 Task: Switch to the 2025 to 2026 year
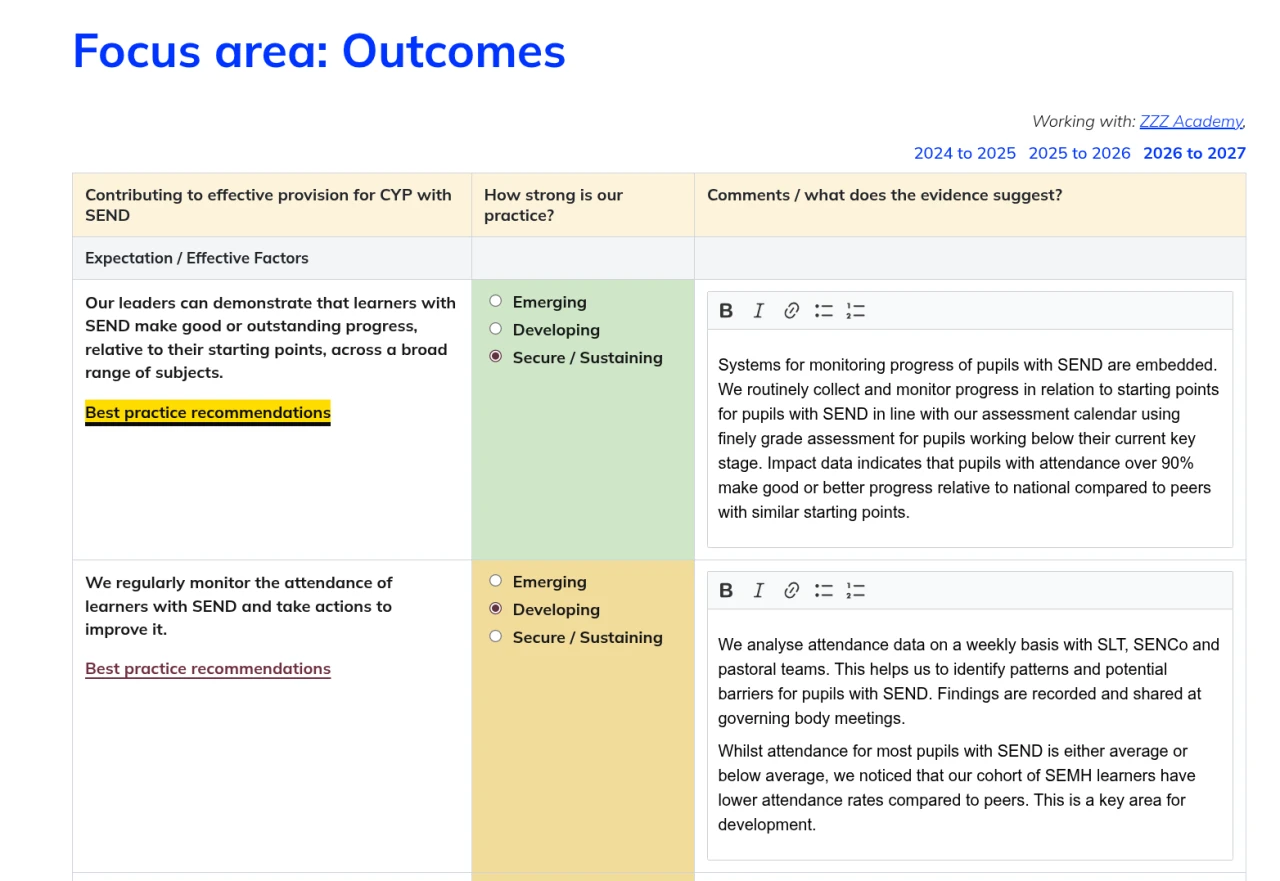[1080, 153]
